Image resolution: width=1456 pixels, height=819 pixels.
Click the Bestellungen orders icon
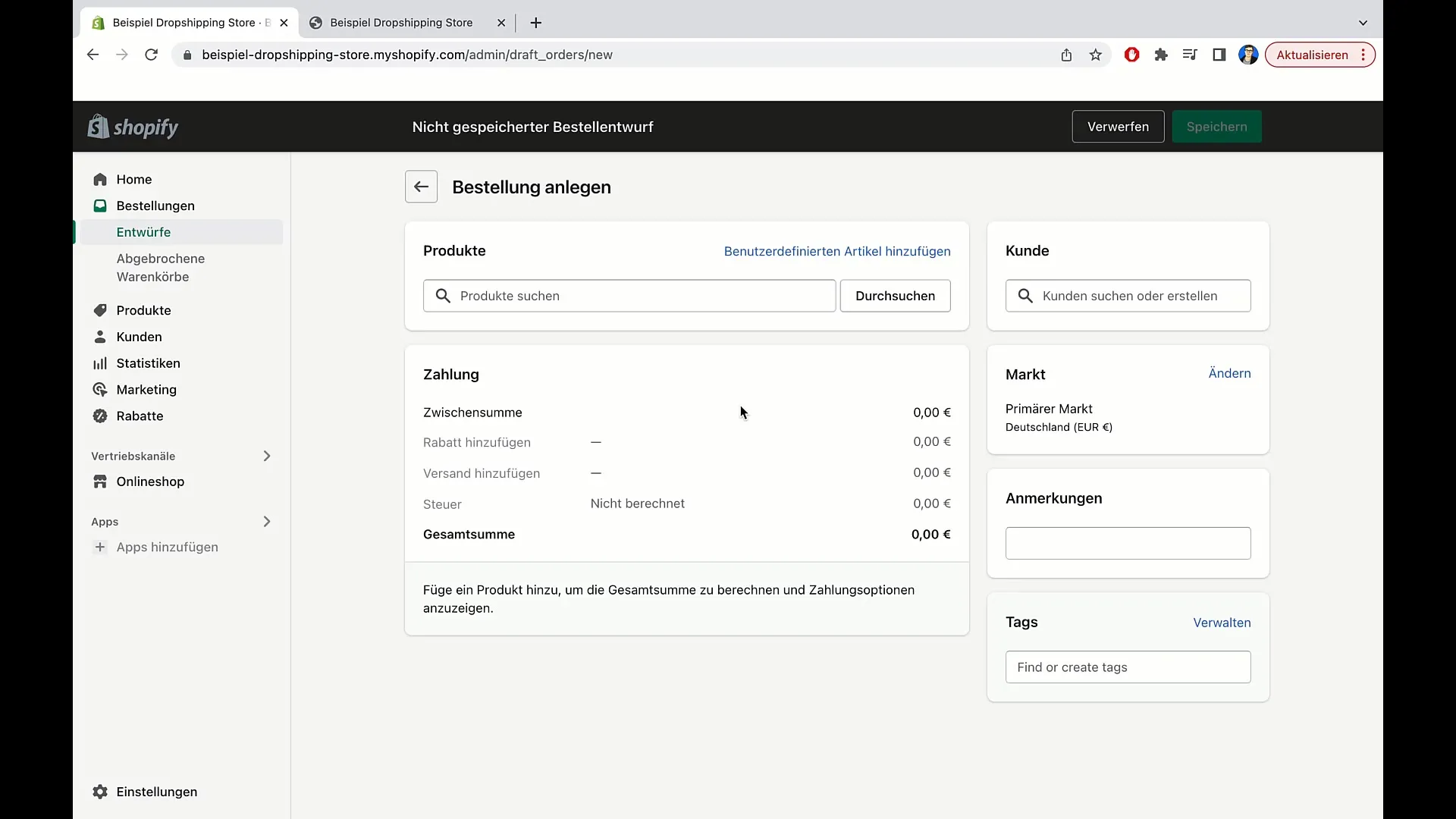coord(99,206)
